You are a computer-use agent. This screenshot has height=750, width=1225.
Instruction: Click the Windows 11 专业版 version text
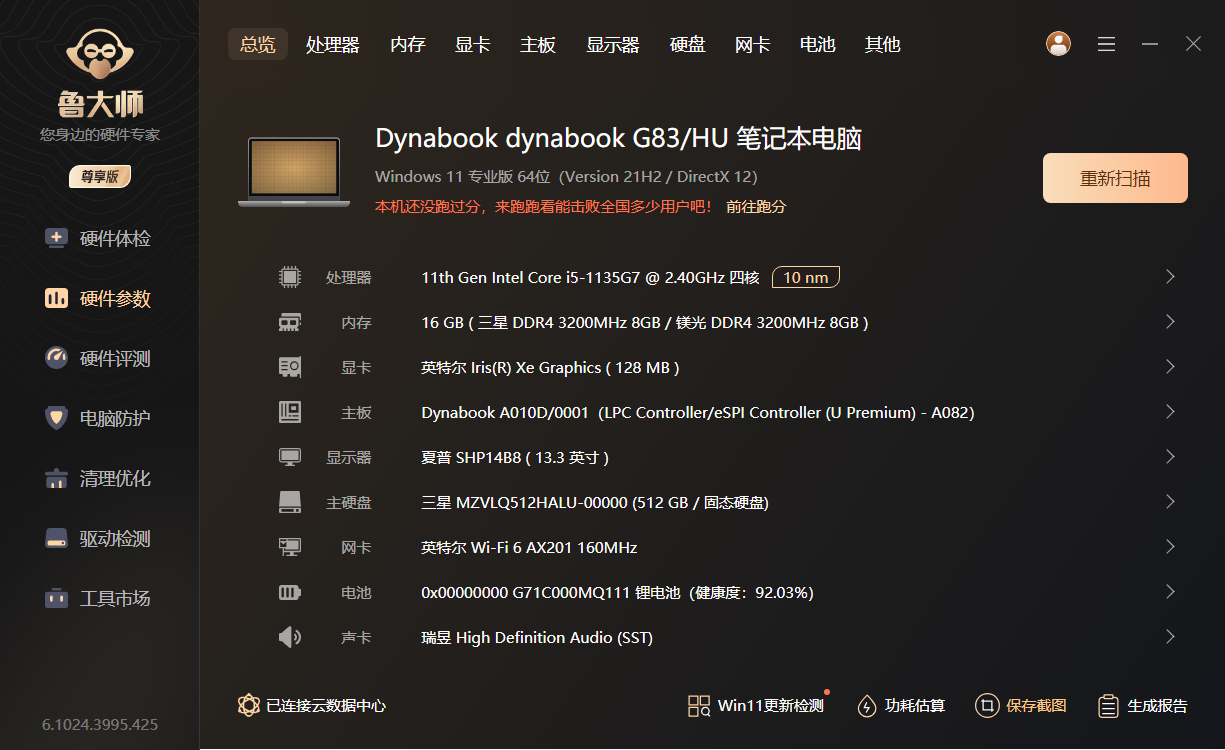566,177
